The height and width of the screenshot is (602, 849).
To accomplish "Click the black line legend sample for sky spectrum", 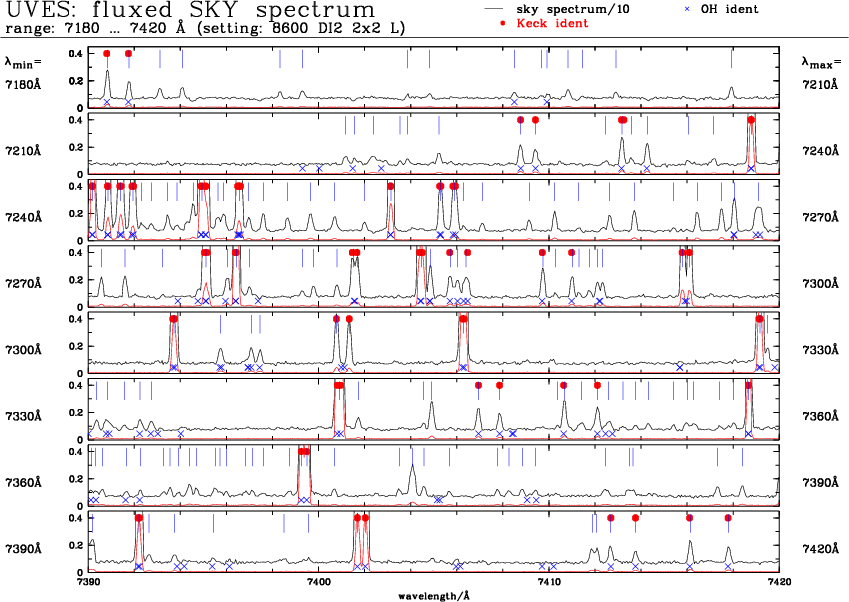I will point(495,9).
